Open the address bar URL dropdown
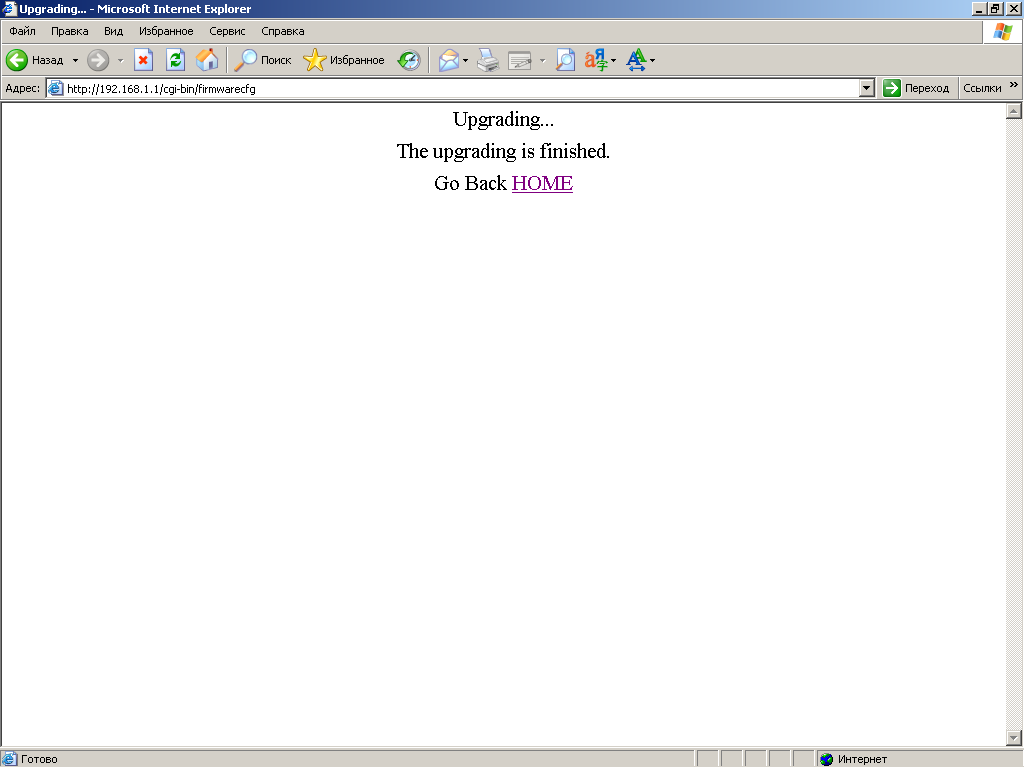 (x=867, y=88)
